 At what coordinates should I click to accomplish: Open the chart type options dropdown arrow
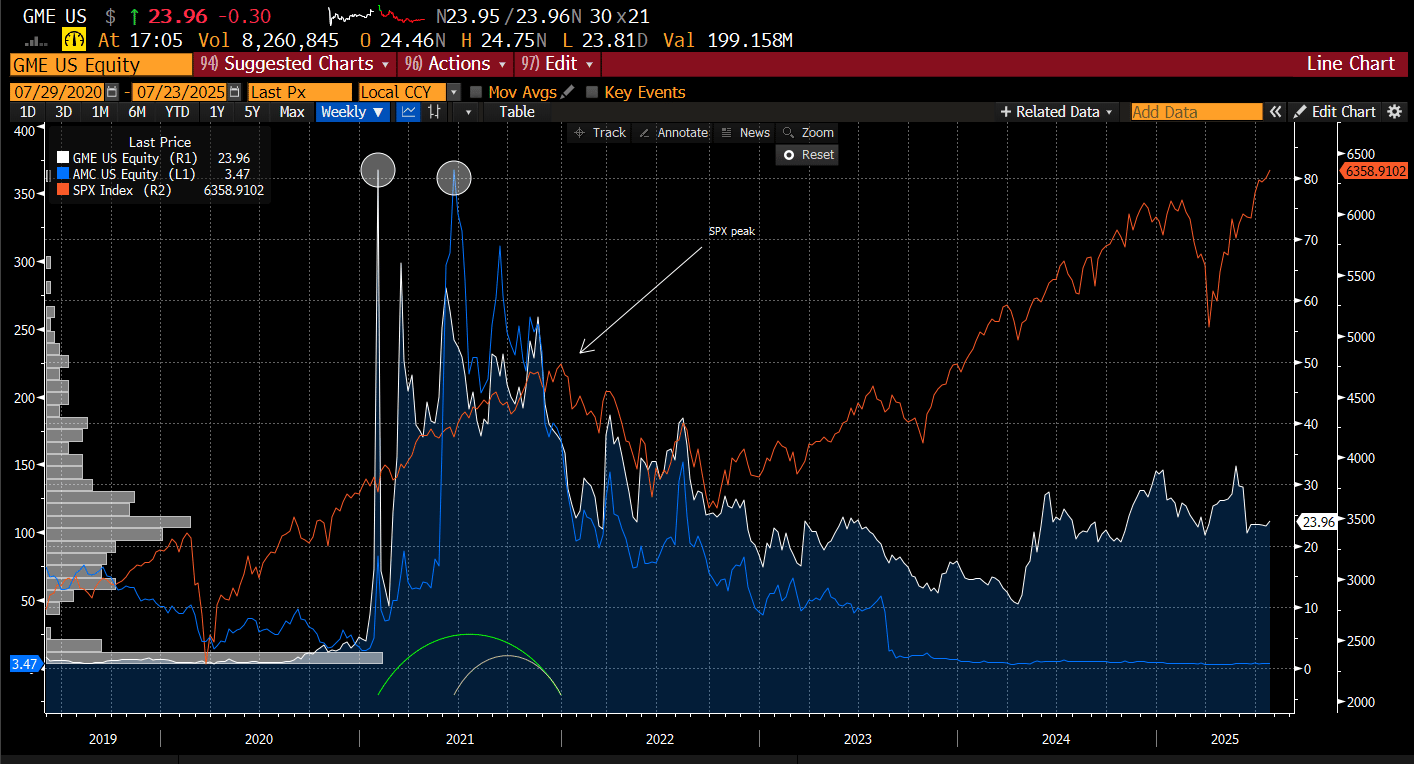[x=468, y=112]
